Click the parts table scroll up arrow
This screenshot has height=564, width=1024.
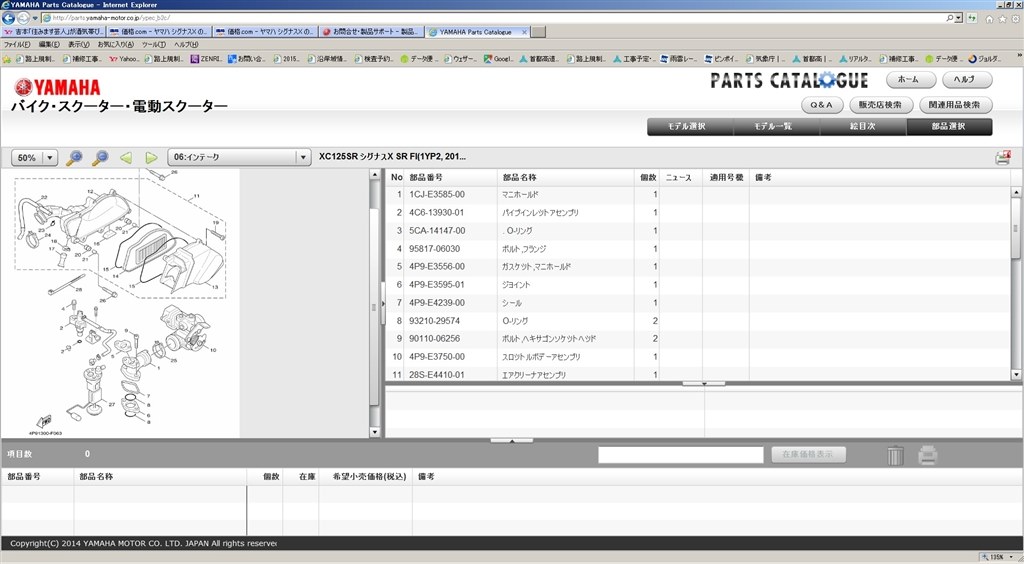tap(1016, 192)
